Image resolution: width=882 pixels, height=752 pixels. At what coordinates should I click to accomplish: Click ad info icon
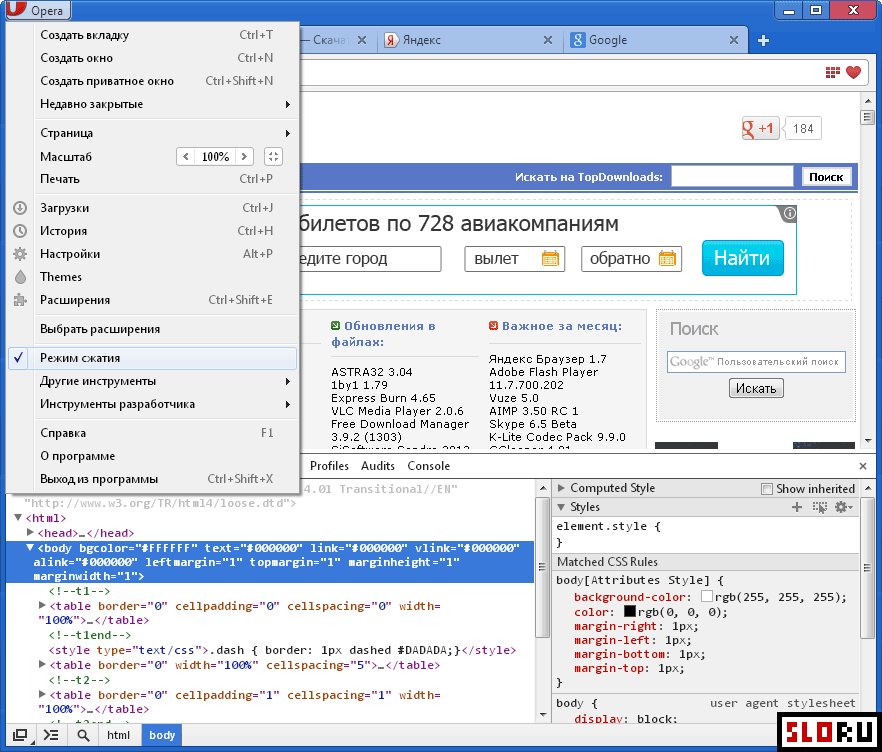pos(789,213)
